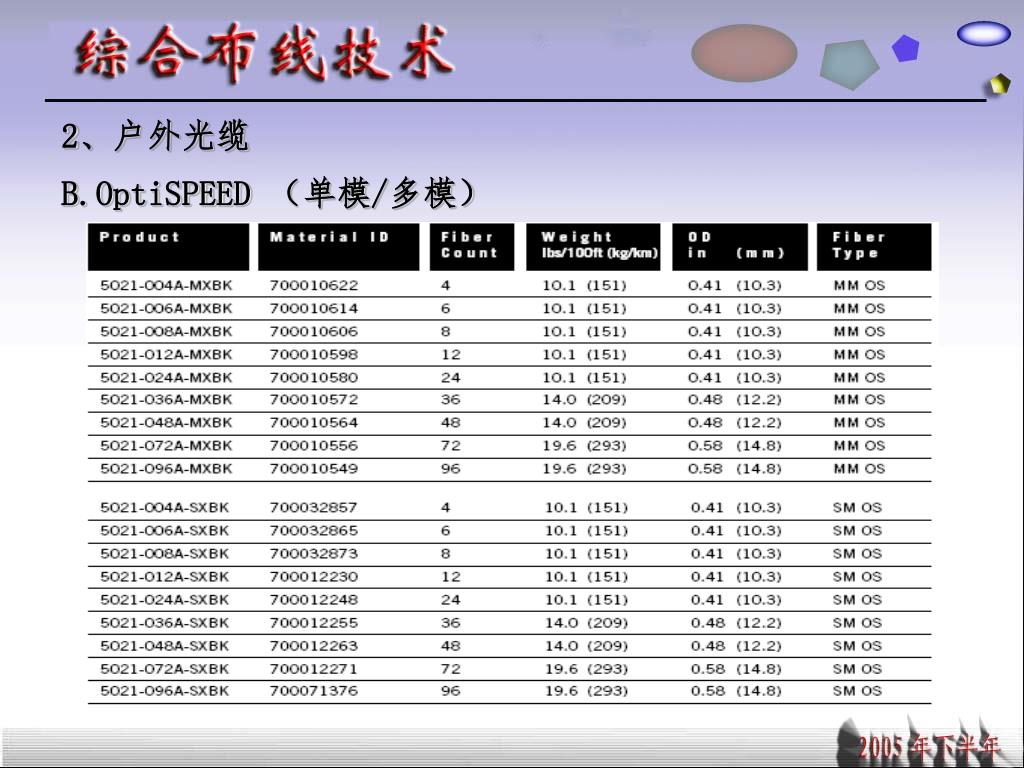Click material ID 700032865
This screenshot has height=768, width=1024.
(314, 530)
